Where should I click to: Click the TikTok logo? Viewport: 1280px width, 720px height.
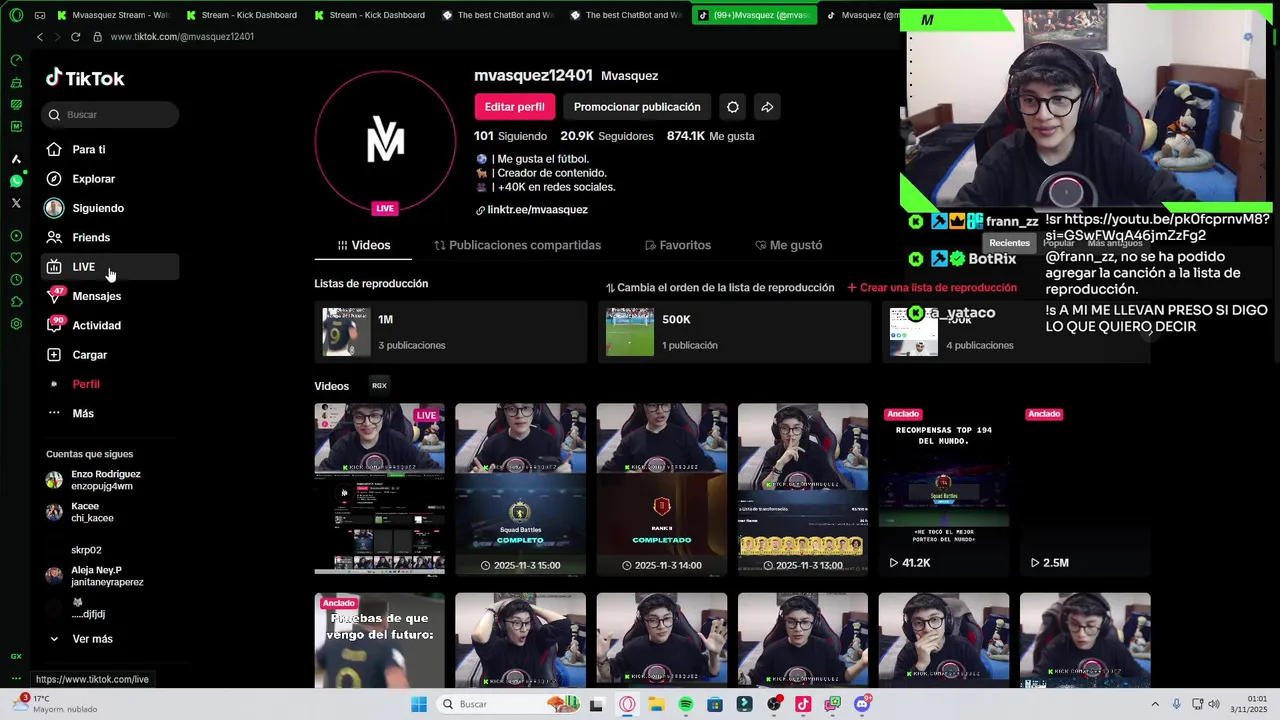[x=85, y=78]
